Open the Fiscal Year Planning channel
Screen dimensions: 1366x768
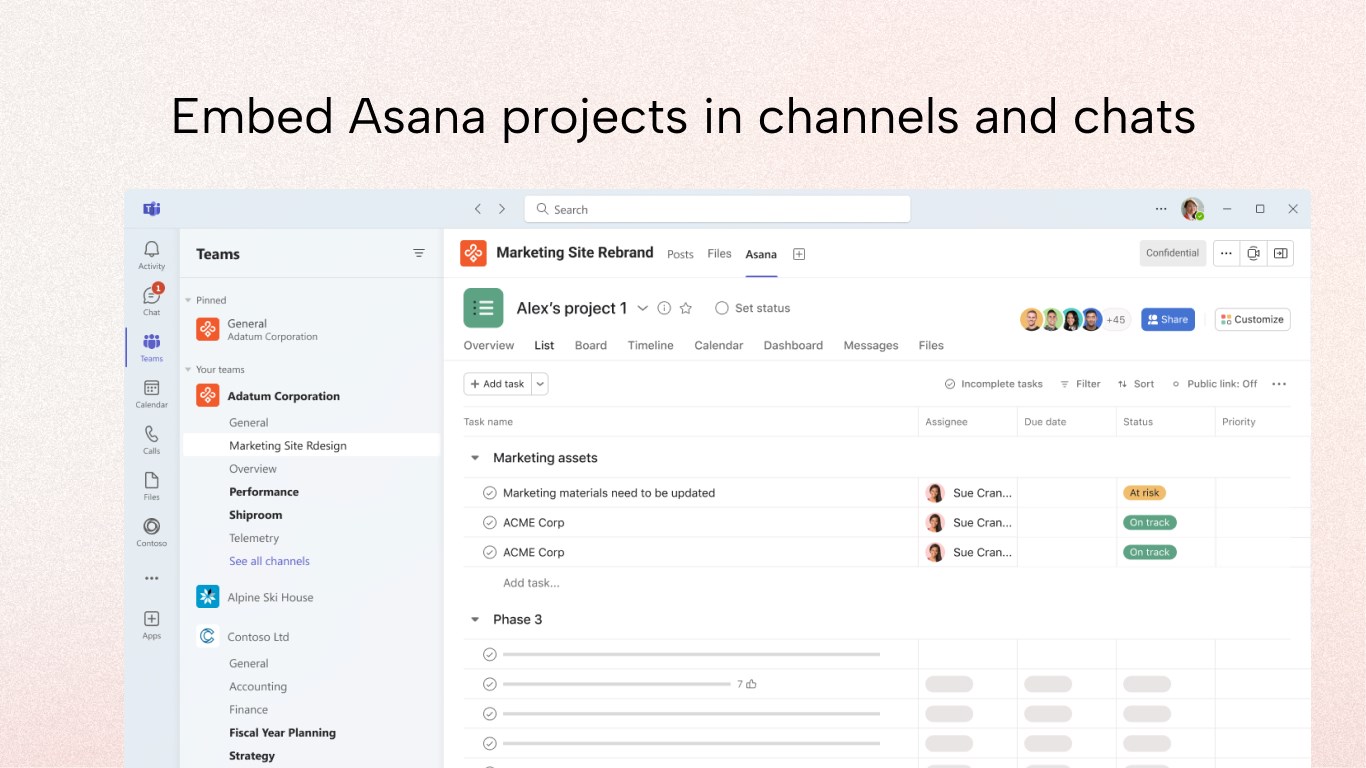coord(282,733)
